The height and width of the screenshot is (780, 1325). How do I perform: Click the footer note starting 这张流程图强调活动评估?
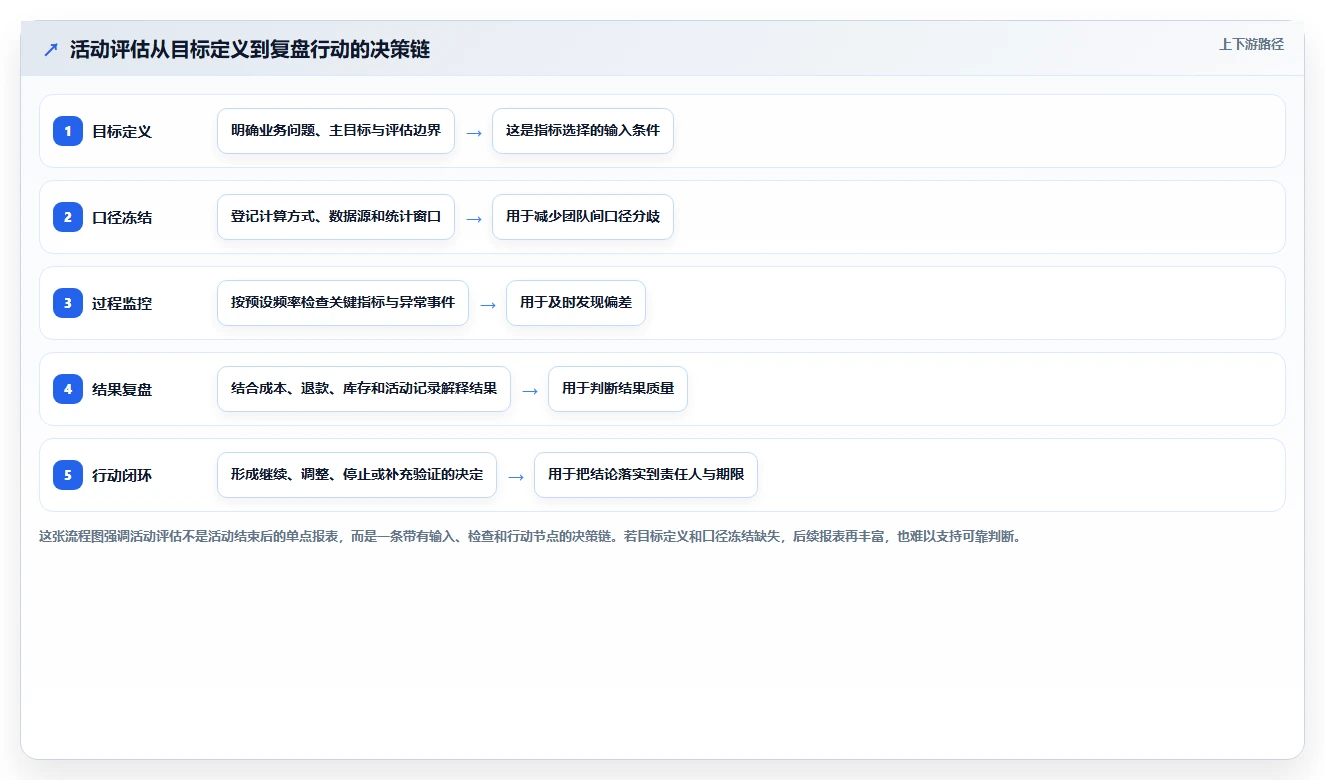[x=531, y=536]
